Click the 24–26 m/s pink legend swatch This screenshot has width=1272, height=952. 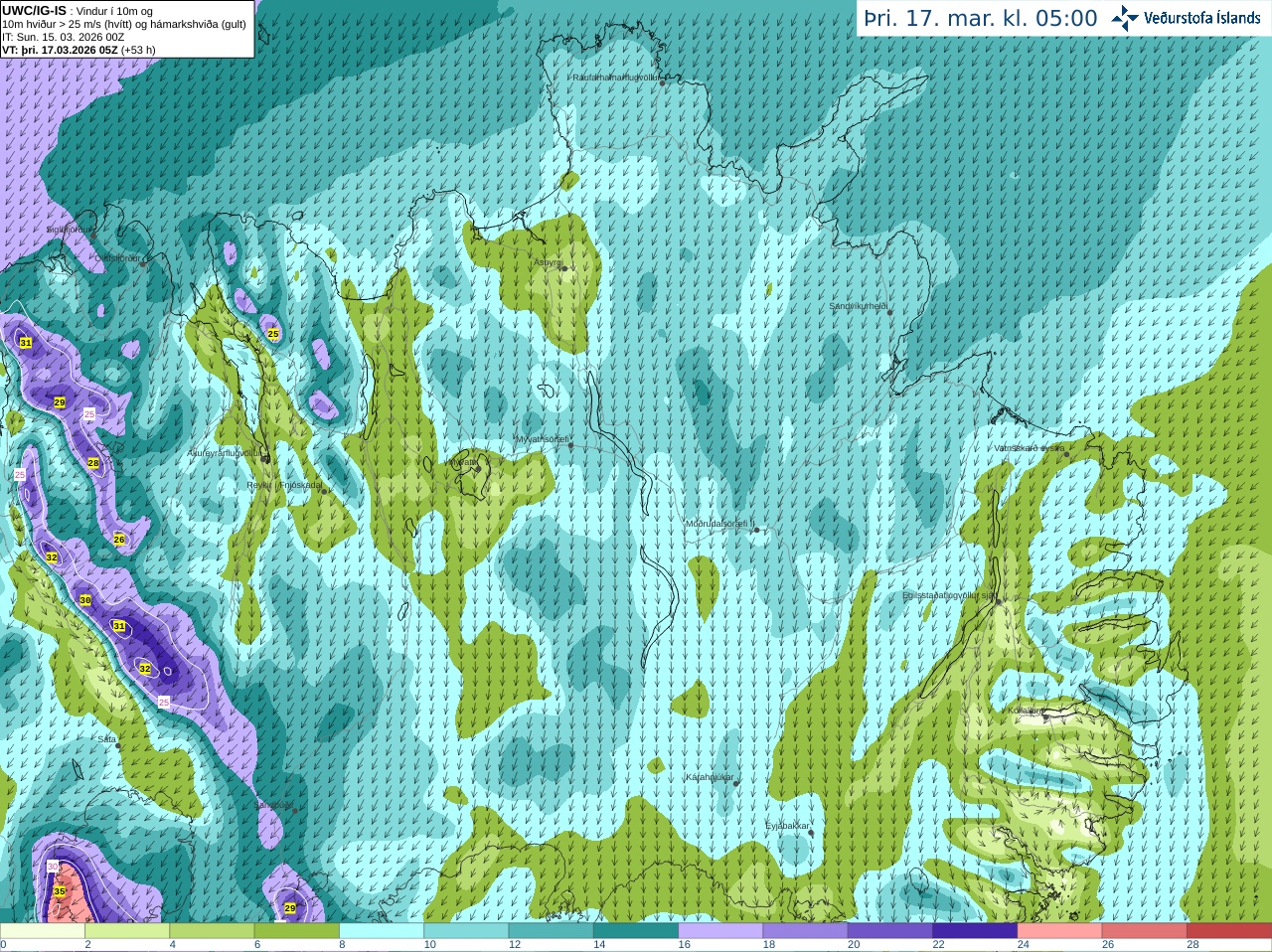pyautogui.click(x=1060, y=931)
